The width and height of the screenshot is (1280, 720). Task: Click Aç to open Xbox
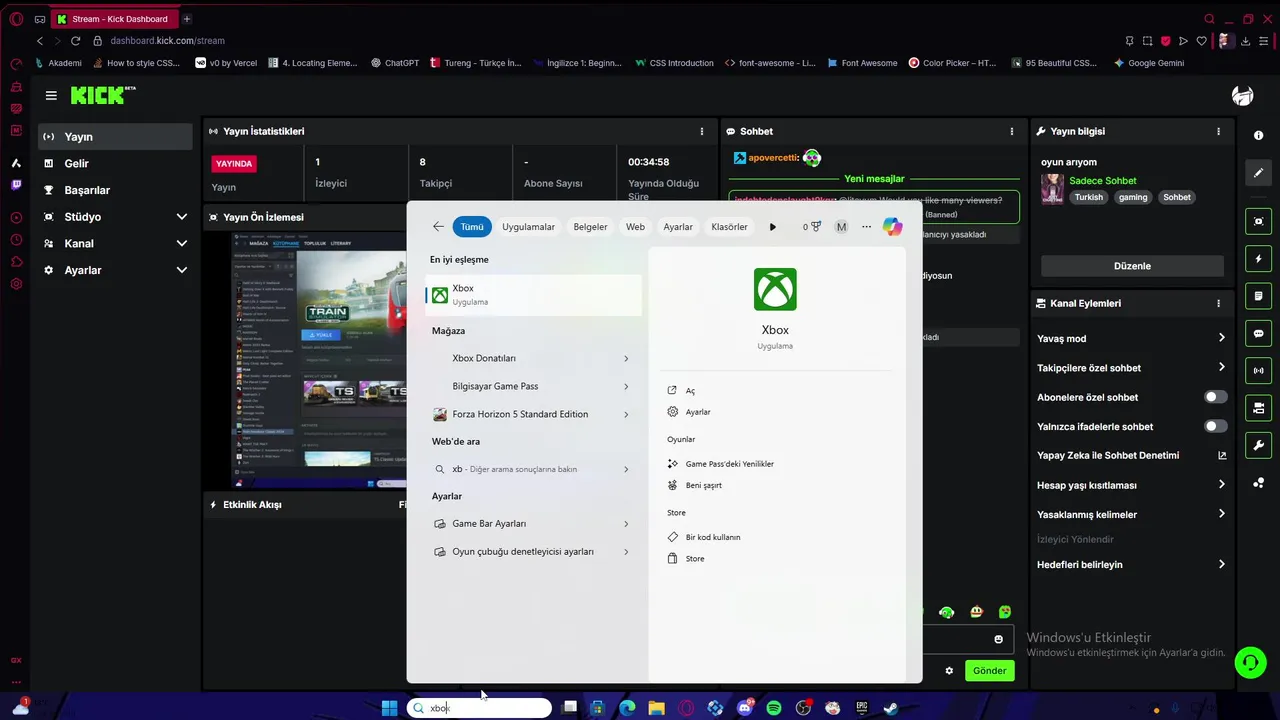(690, 391)
